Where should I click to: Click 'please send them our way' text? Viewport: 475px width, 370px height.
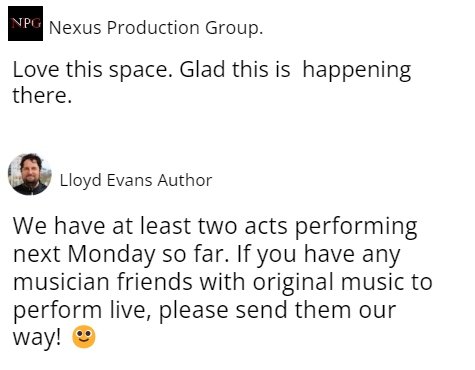tap(204, 324)
